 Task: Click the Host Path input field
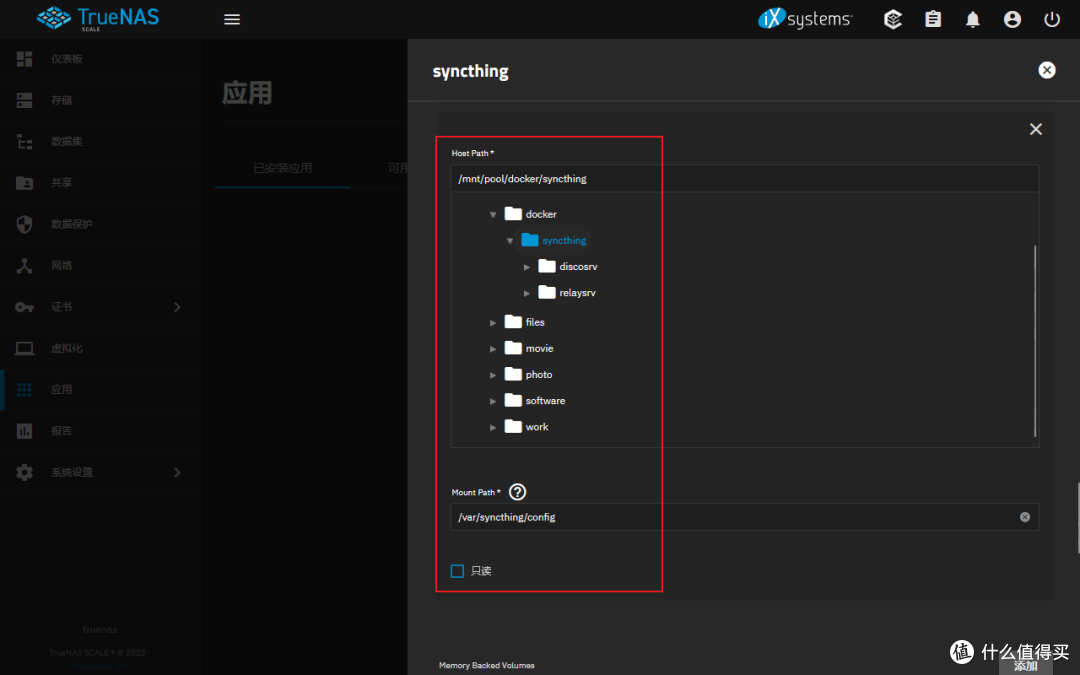click(745, 178)
